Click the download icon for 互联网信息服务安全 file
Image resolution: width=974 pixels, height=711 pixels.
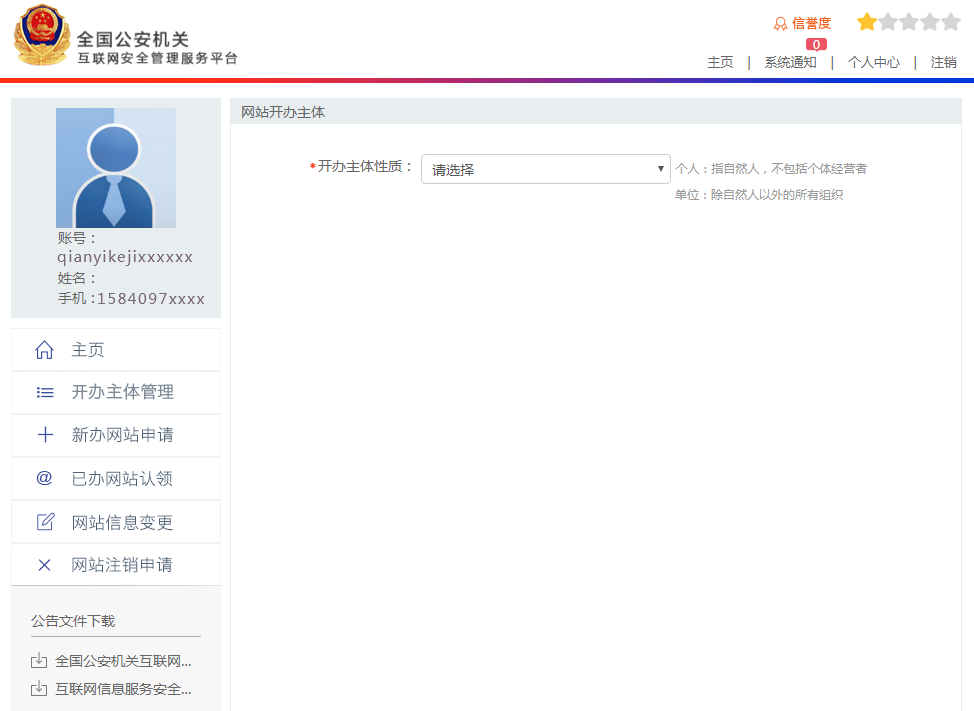point(38,688)
